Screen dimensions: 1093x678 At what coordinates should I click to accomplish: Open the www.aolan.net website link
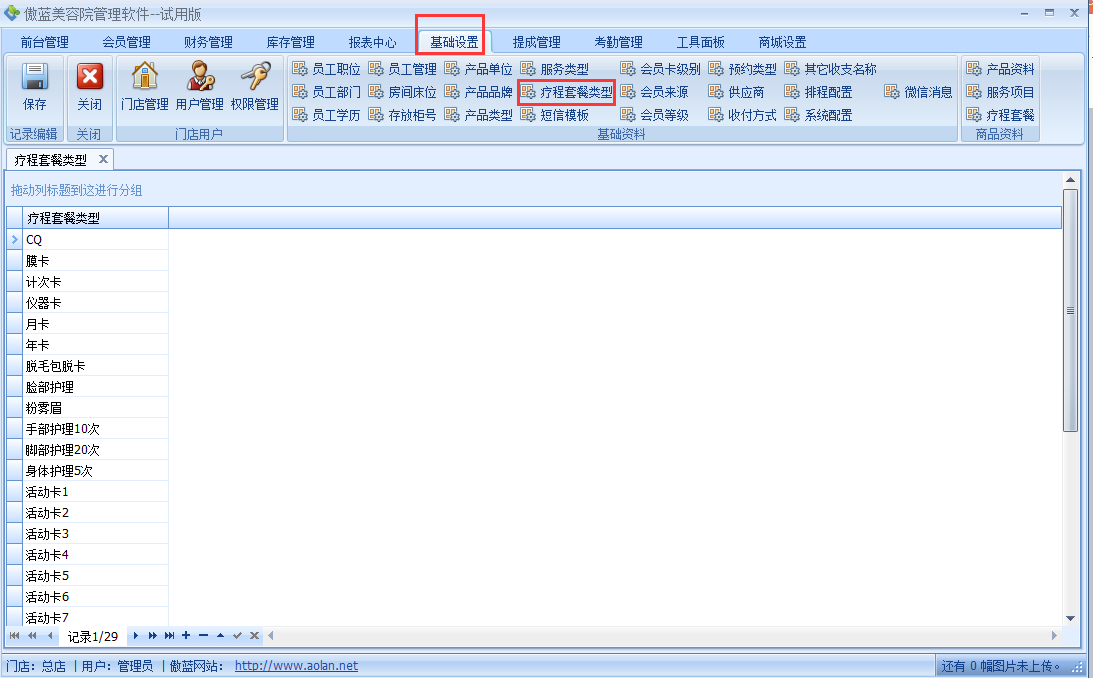coord(296,666)
